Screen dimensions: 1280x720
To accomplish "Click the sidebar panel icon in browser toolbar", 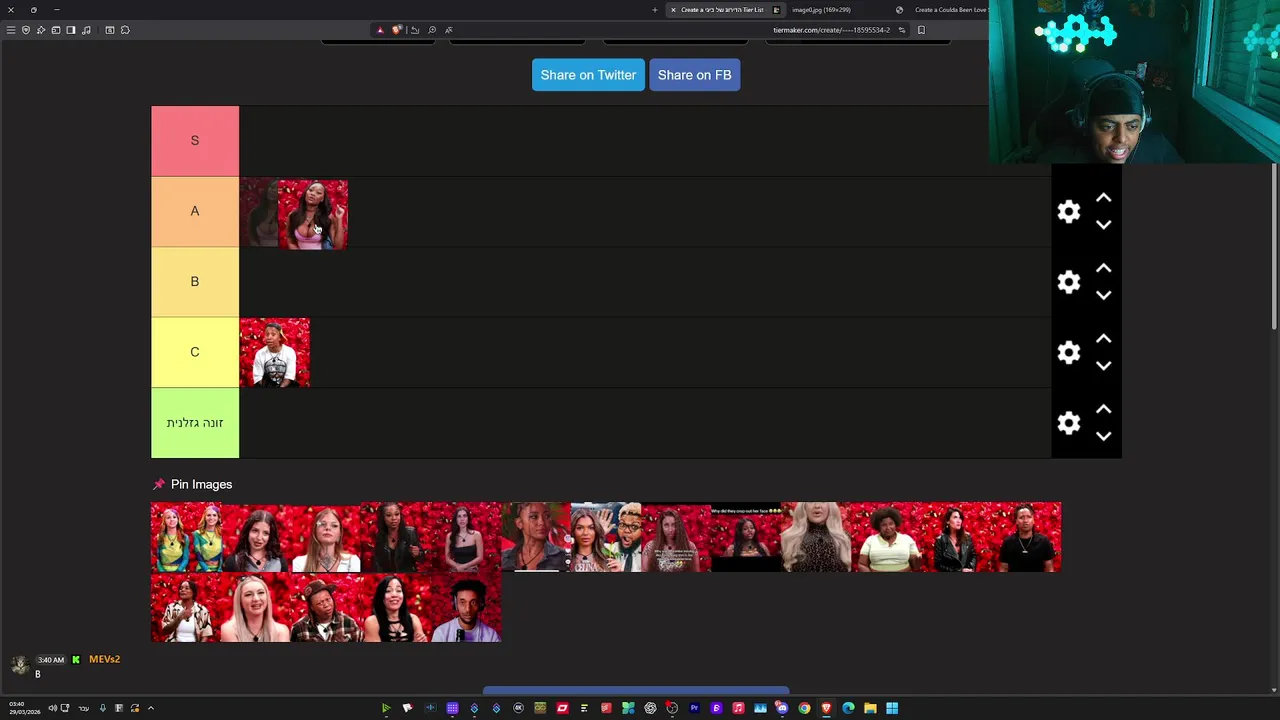I will (x=71, y=30).
